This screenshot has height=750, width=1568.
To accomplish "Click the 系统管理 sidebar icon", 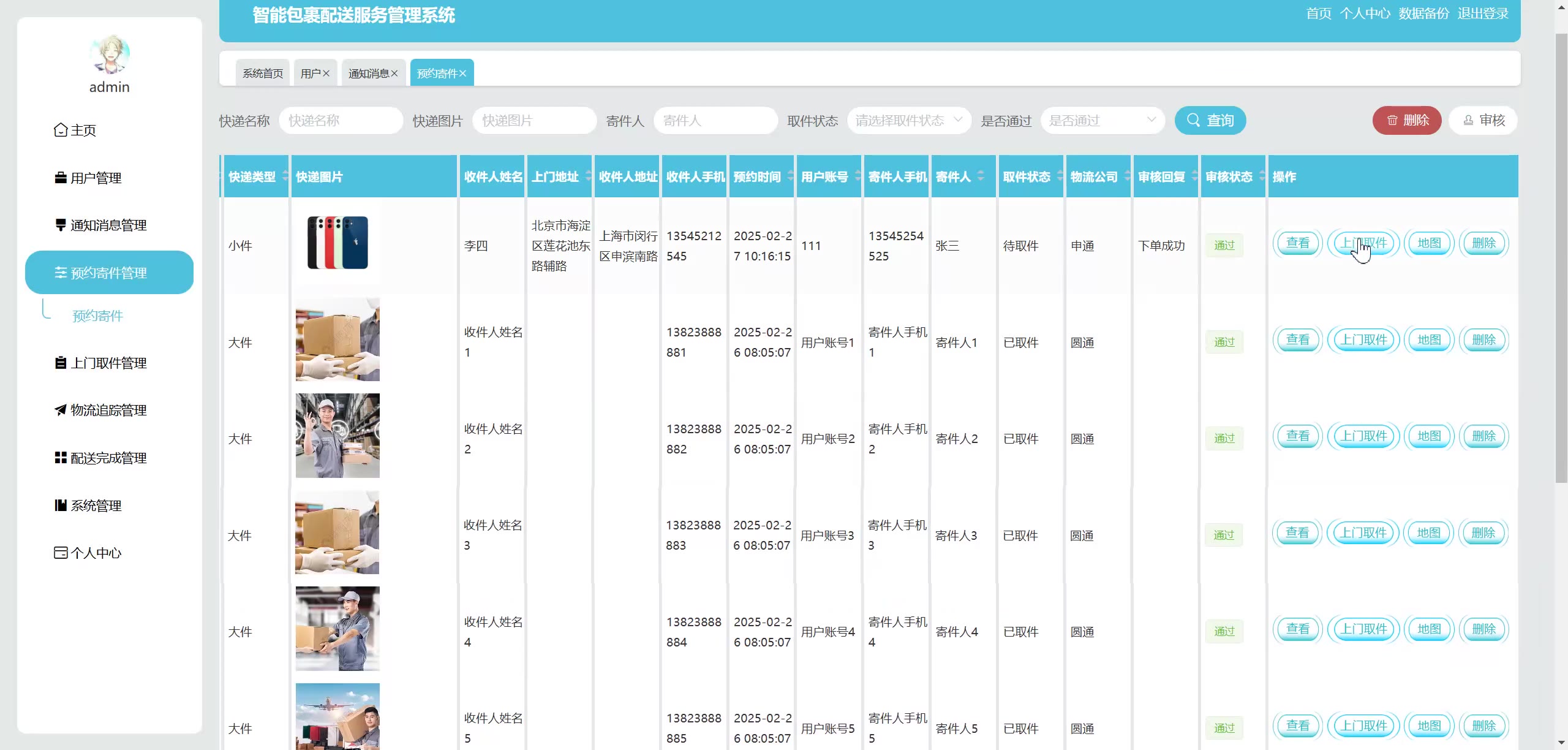I will point(61,506).
